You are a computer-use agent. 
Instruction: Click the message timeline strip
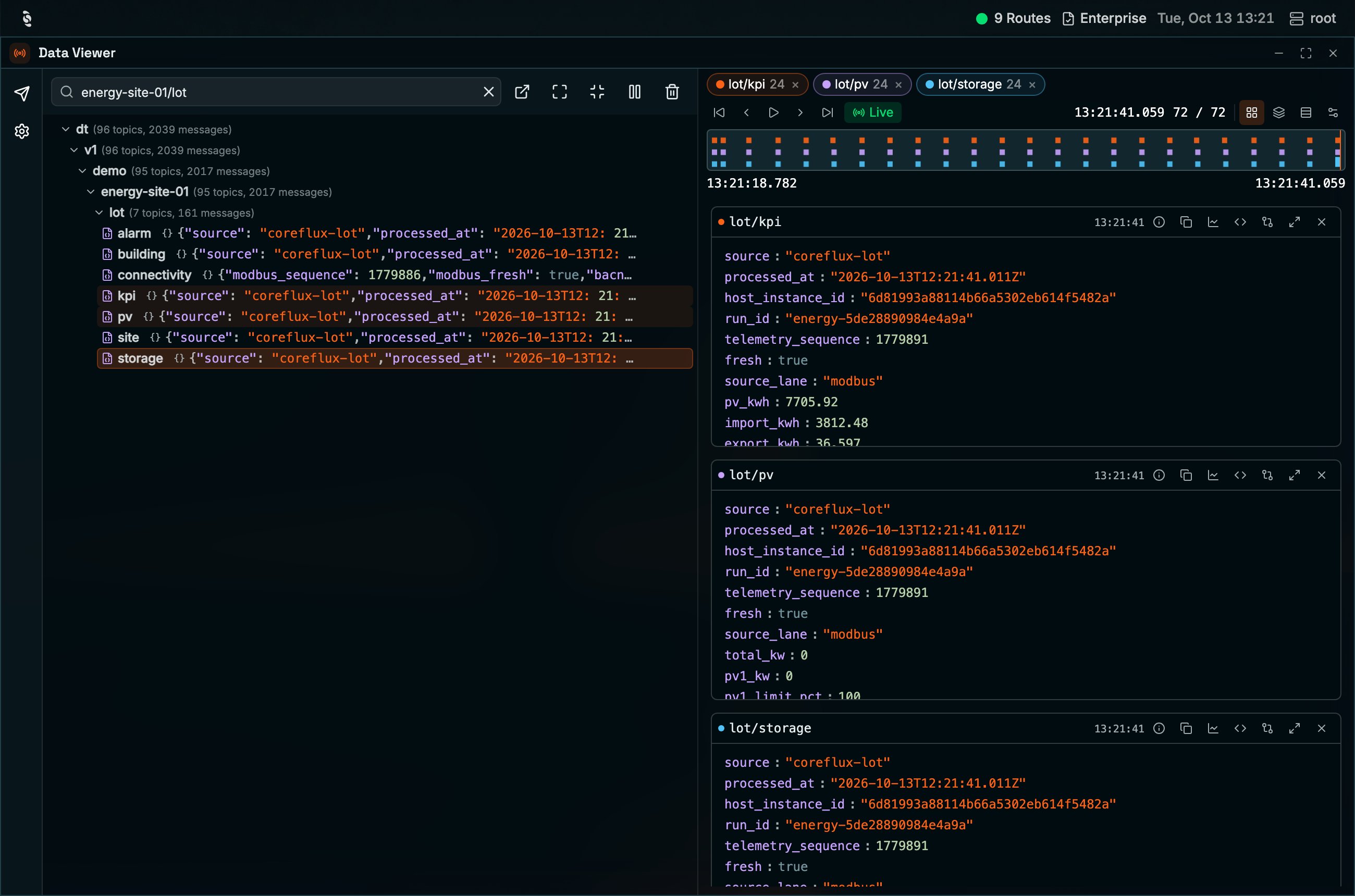(1026, 150)
